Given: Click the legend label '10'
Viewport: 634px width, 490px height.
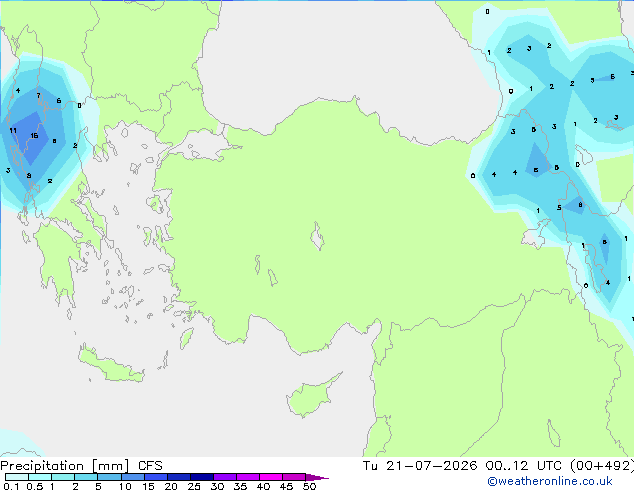Looking at the screenshot, I should coord(125,486).
